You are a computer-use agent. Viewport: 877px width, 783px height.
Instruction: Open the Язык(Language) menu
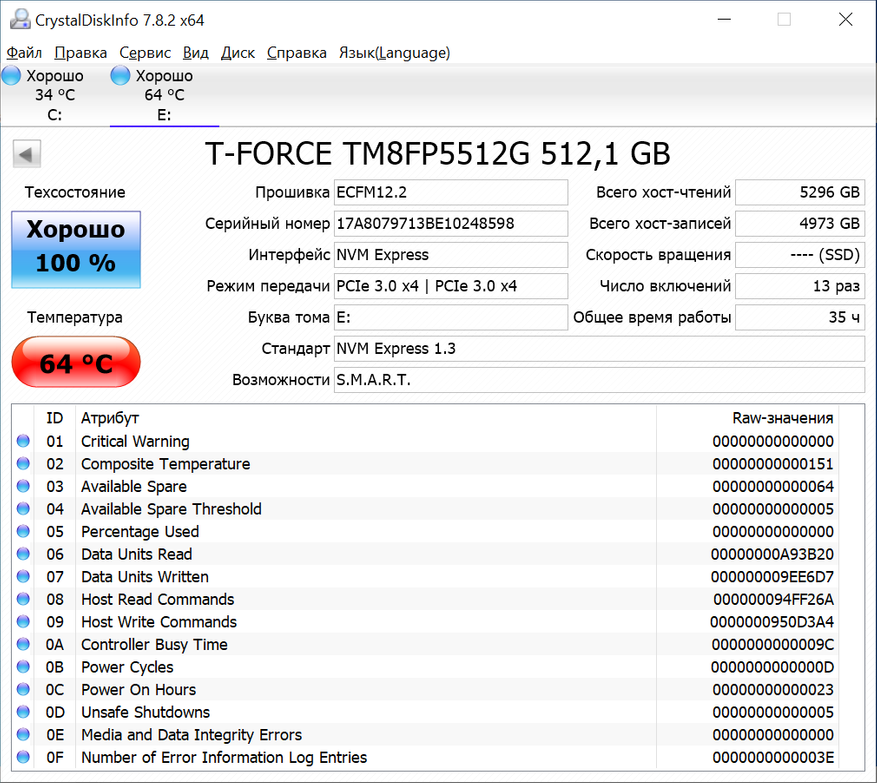[x=394, y=53]
